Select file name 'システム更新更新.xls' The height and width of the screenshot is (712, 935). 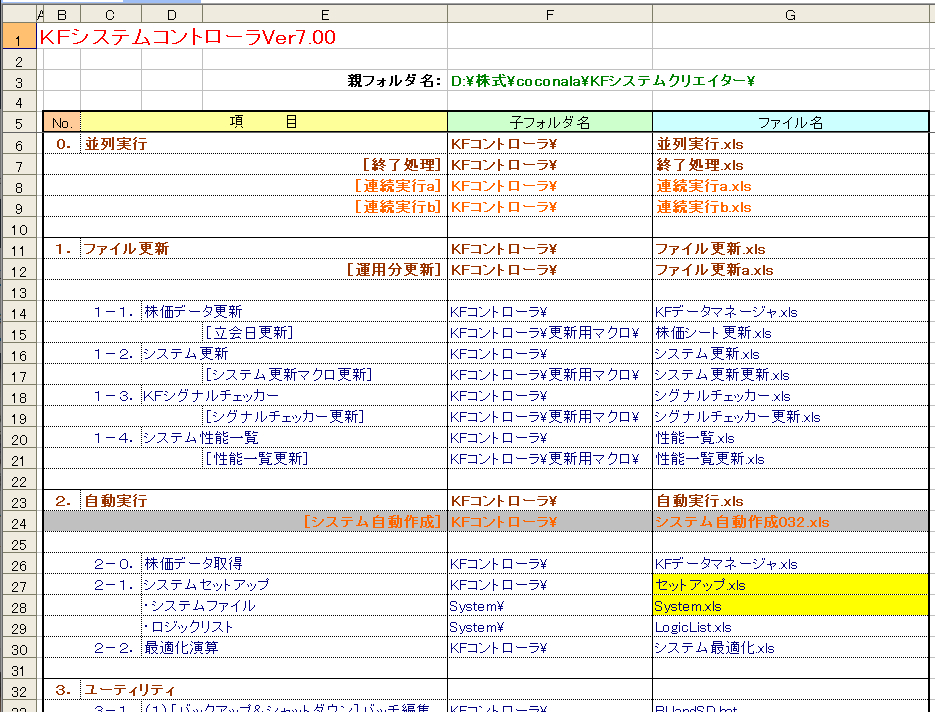point(722,374)
